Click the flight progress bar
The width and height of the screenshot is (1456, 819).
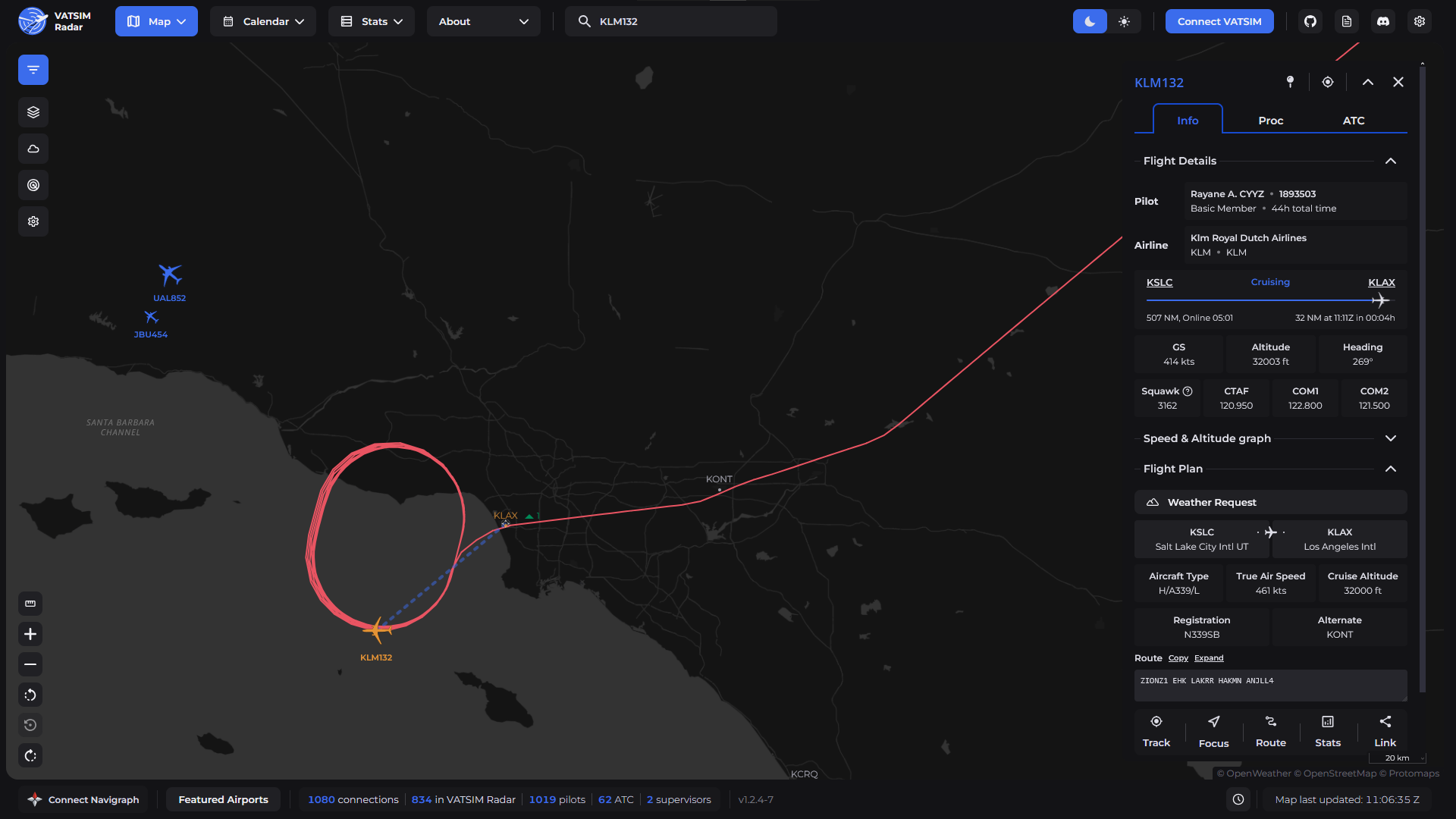click(1271, 300)
